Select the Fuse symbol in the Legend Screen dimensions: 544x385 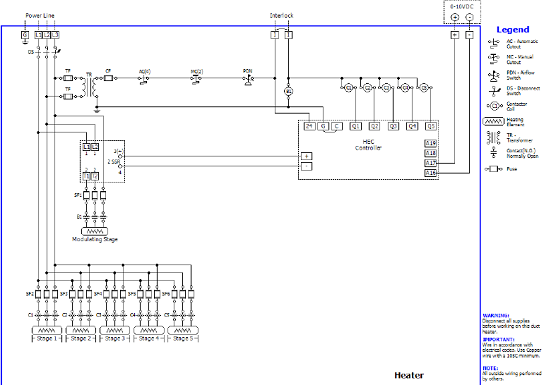494,169
